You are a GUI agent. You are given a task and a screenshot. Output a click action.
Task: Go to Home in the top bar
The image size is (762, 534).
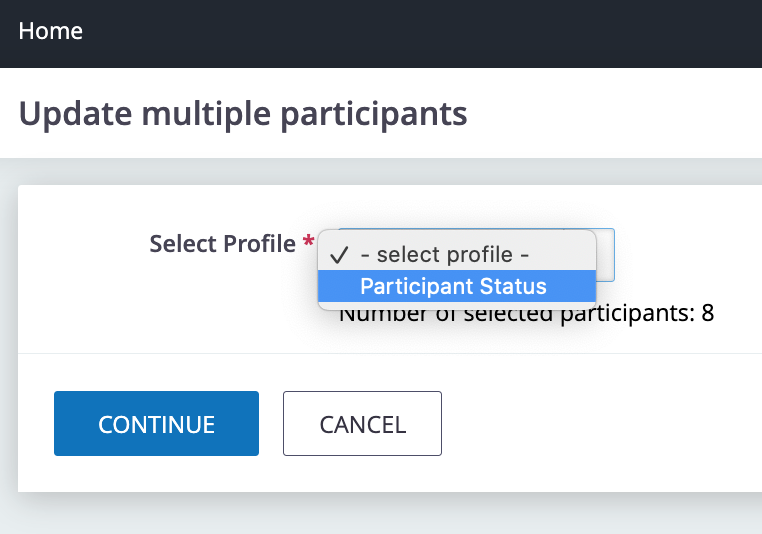(51, 31)
